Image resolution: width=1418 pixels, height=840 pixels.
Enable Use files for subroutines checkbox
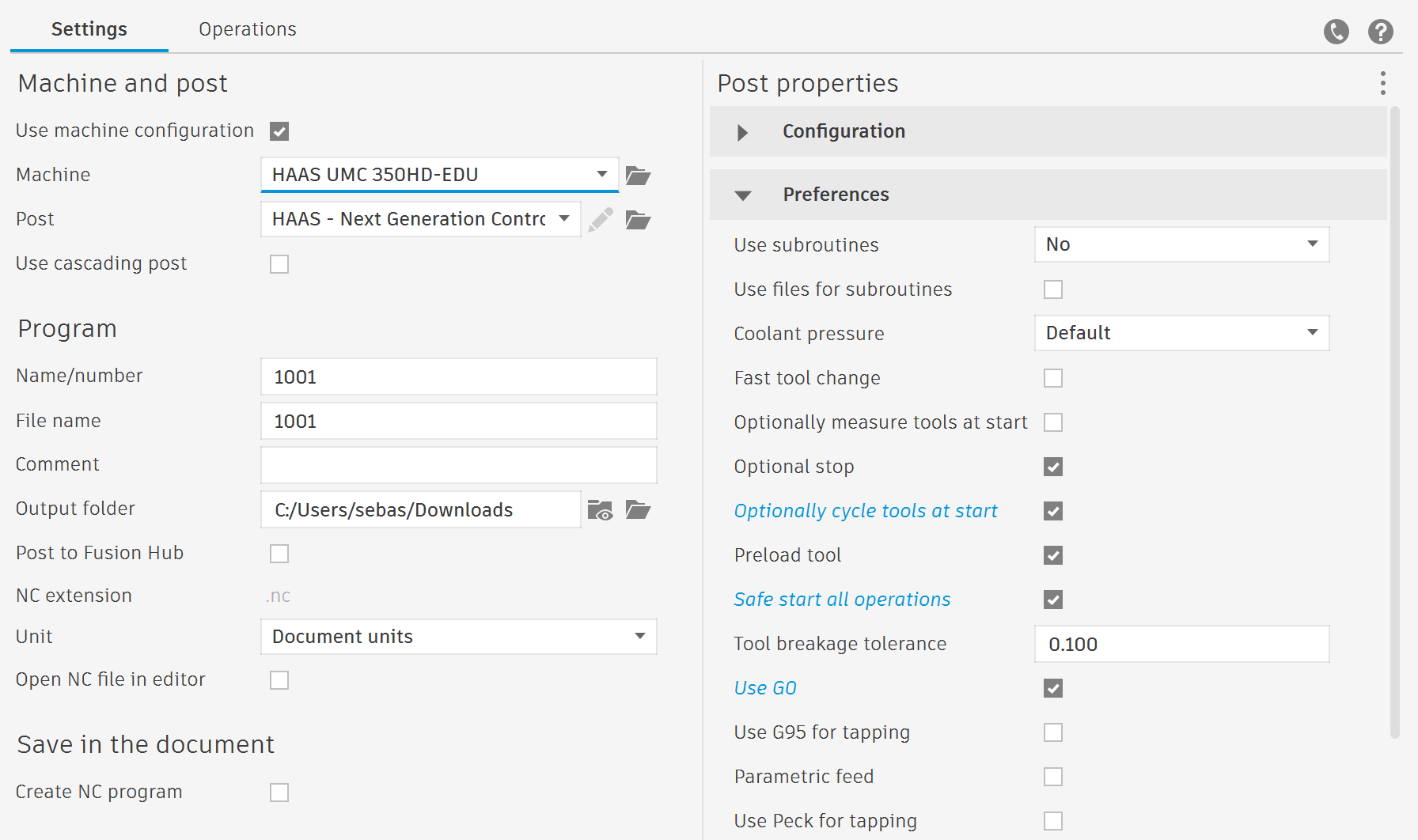tap(1053, 289)
